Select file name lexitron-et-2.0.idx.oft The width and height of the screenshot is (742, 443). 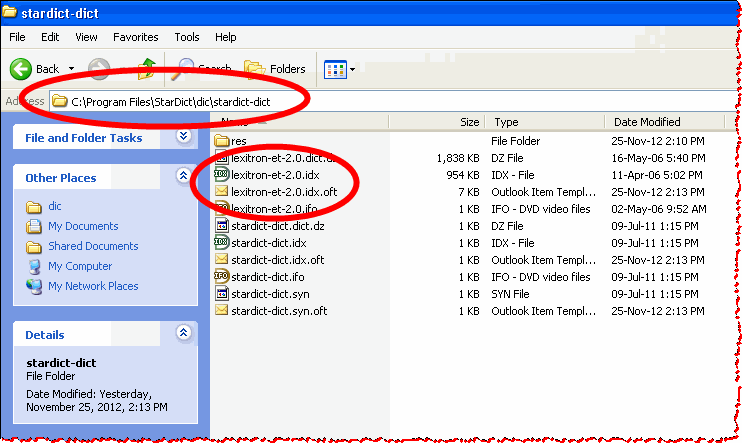click(x=284, y=192)
